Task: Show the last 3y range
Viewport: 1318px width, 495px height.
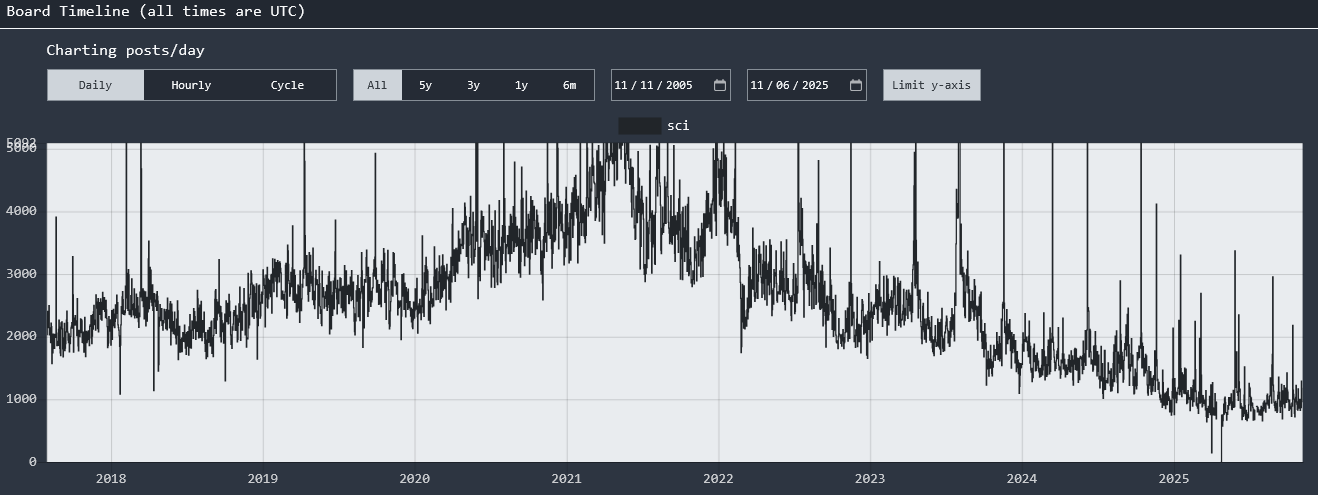Action: click(x=473, y=85)
